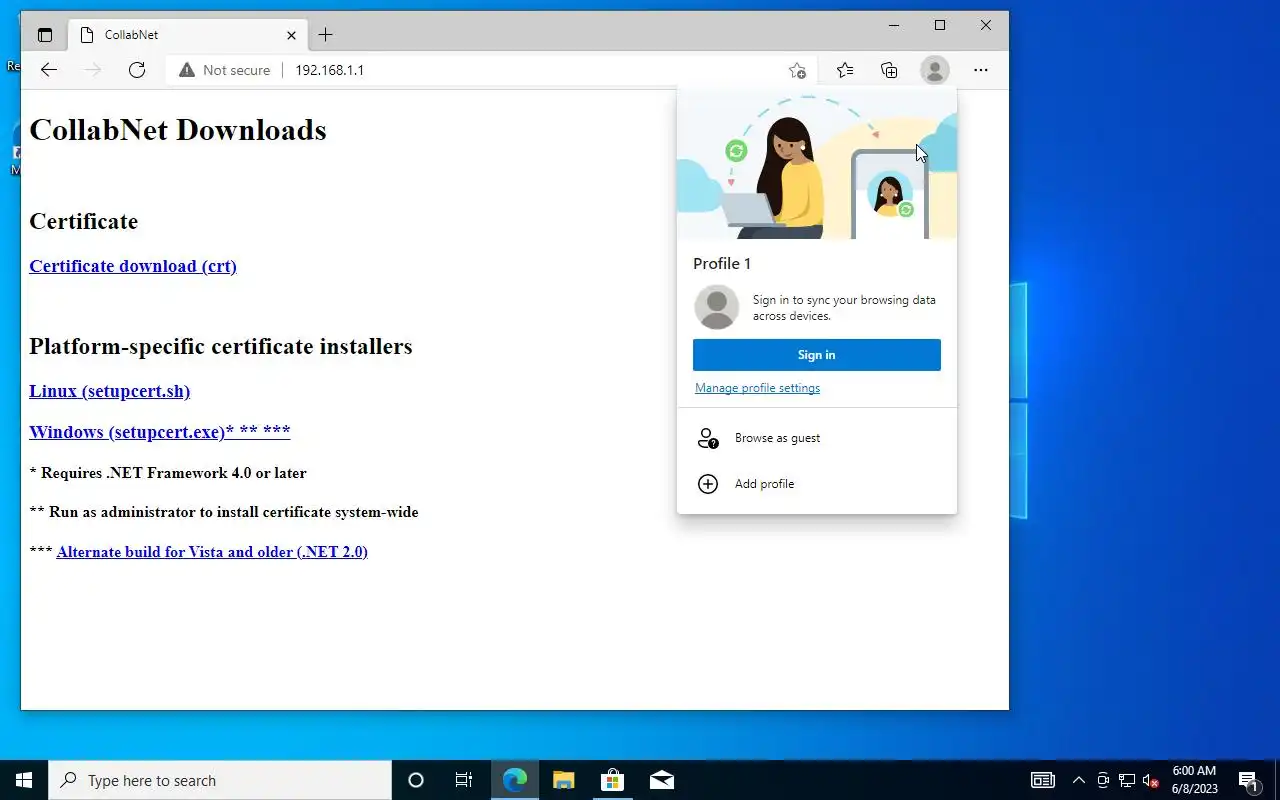
Task: Open Alternate build for Vista link
Action: [x=212, y=552]
